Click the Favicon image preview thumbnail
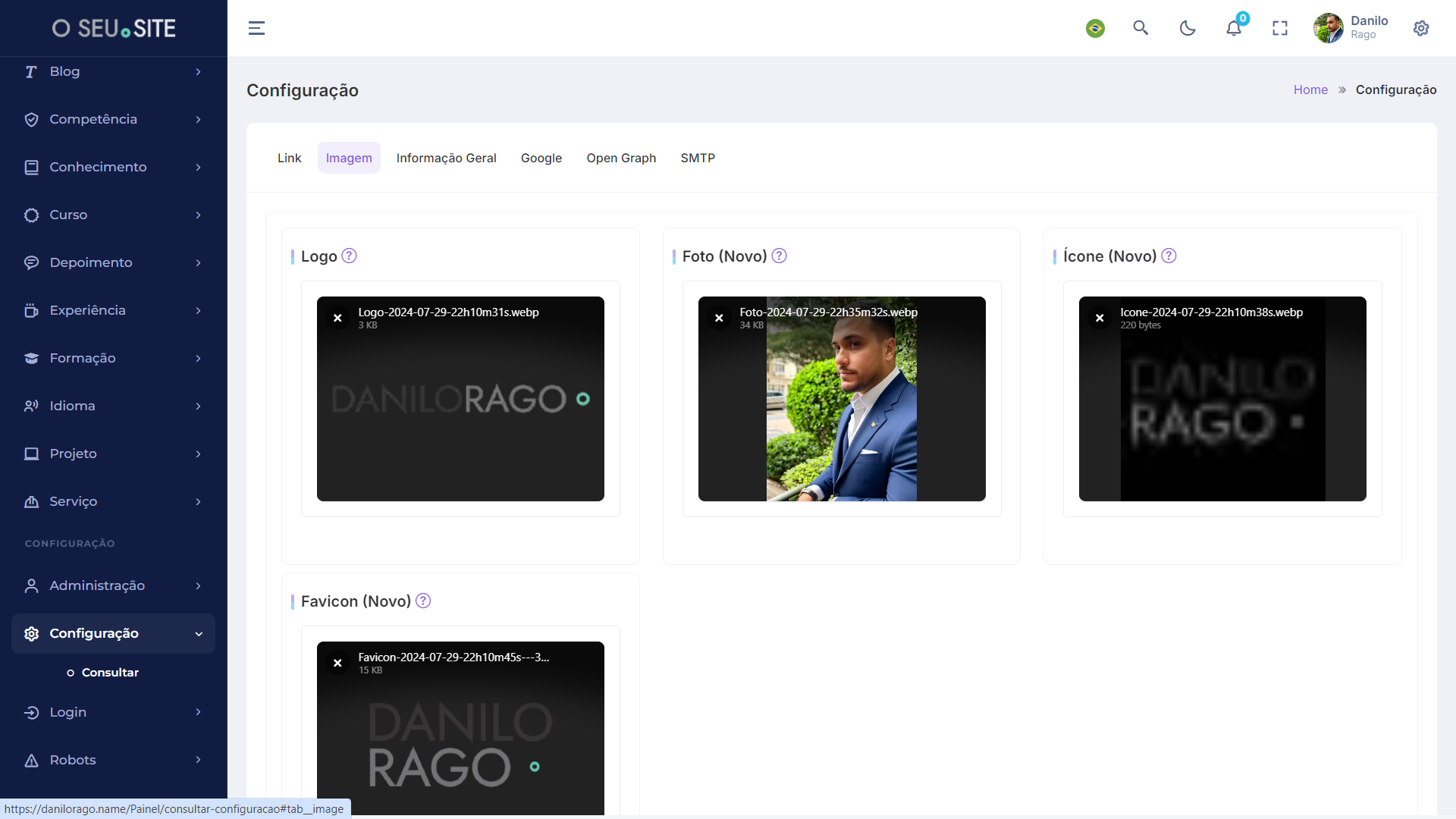The width and height of the screenshot is (1456, 819). click(x=460, y=730)
